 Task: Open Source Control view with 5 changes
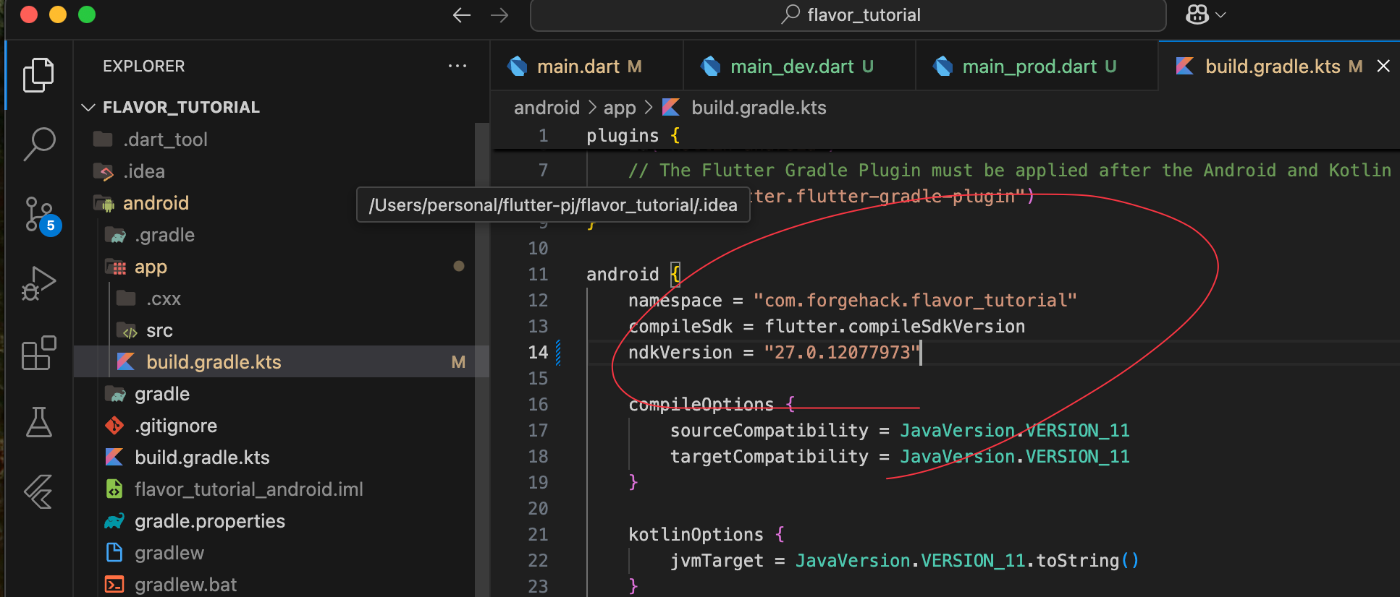click(40, 214)
